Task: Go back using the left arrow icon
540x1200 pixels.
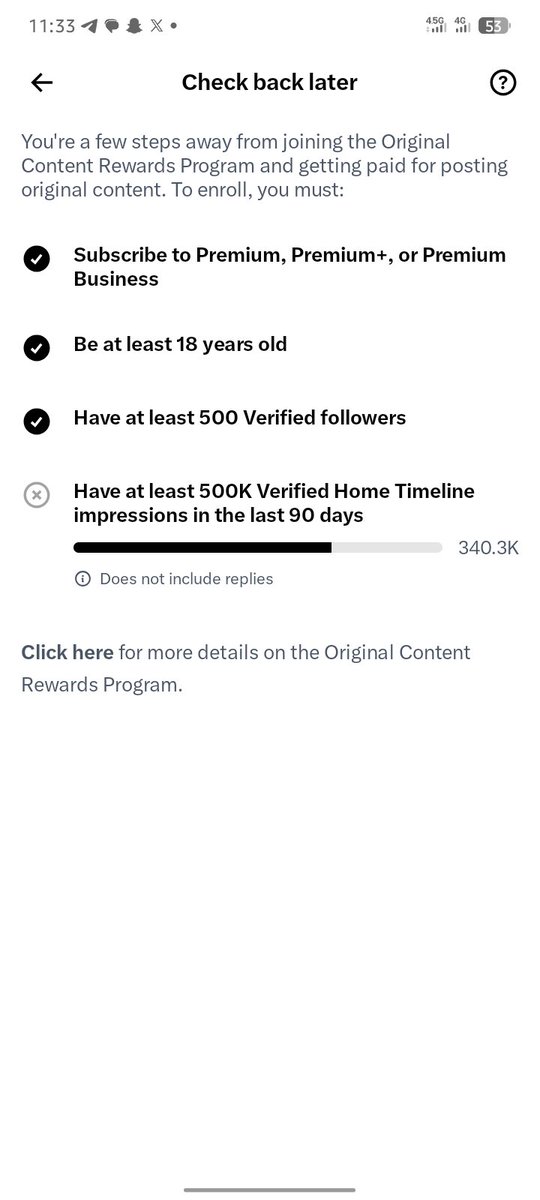Action: tap(41, 83)
